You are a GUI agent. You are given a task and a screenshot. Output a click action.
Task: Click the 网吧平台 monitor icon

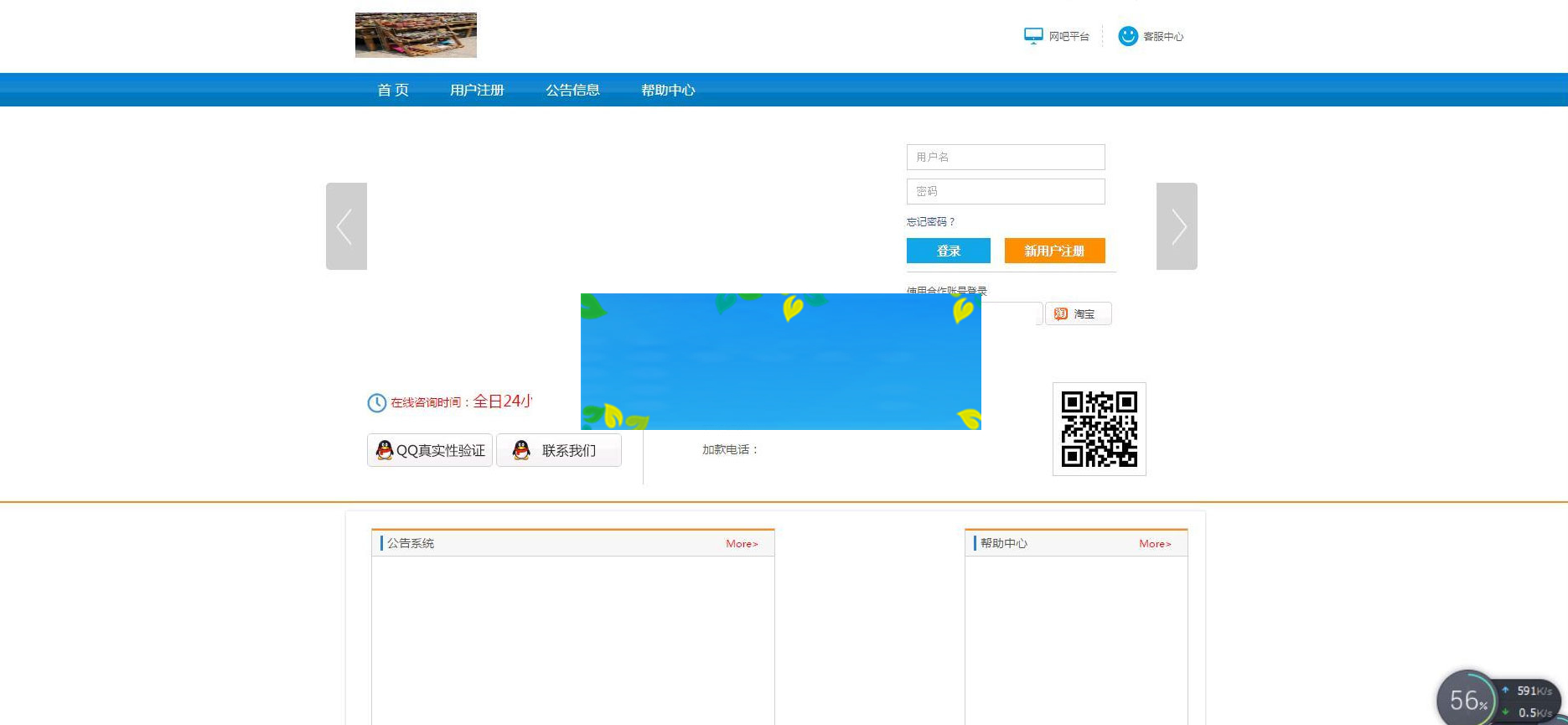click(1032, 36)
